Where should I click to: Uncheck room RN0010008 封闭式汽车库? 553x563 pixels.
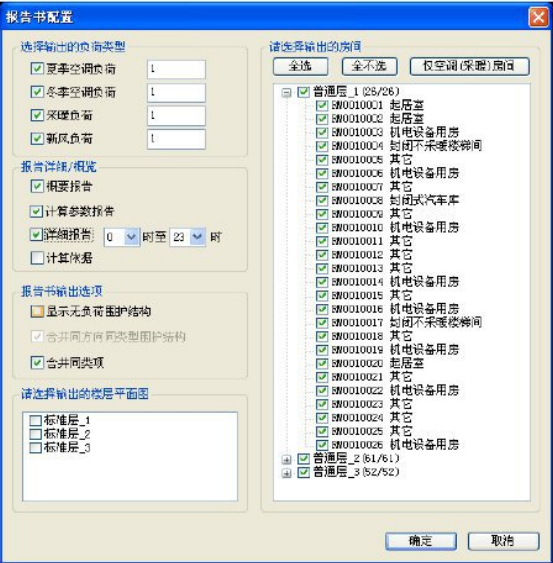coord(322,200)
